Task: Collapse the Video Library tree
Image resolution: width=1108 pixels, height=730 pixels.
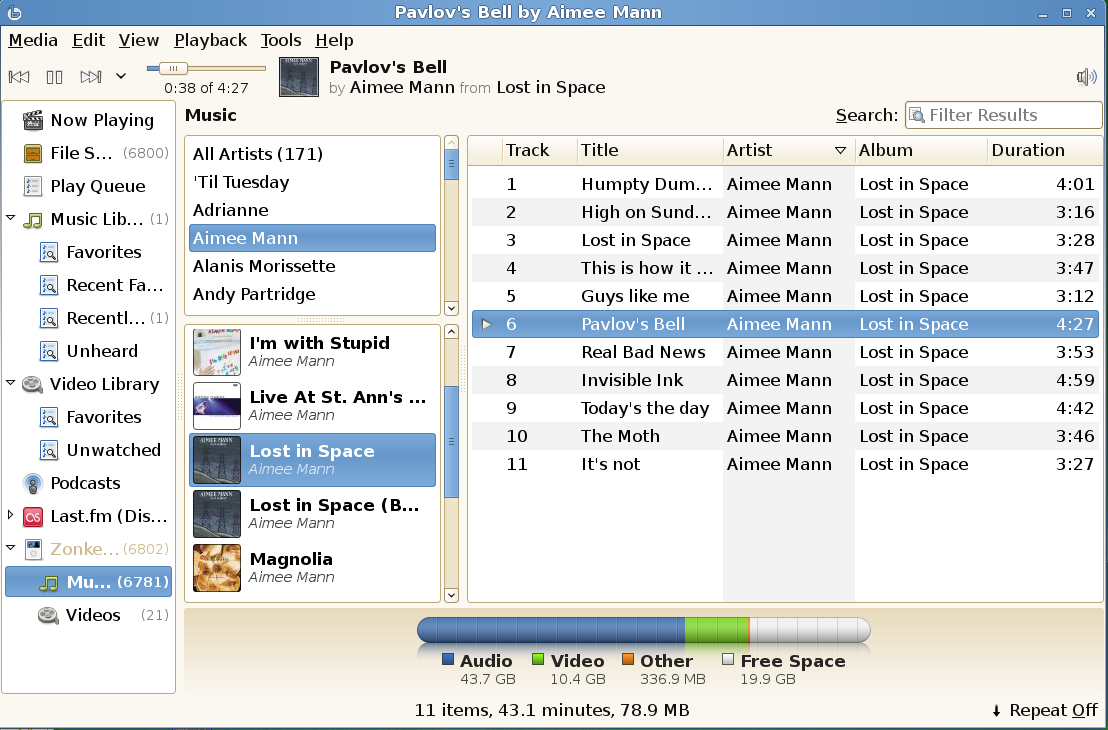Action: (11, 384)
